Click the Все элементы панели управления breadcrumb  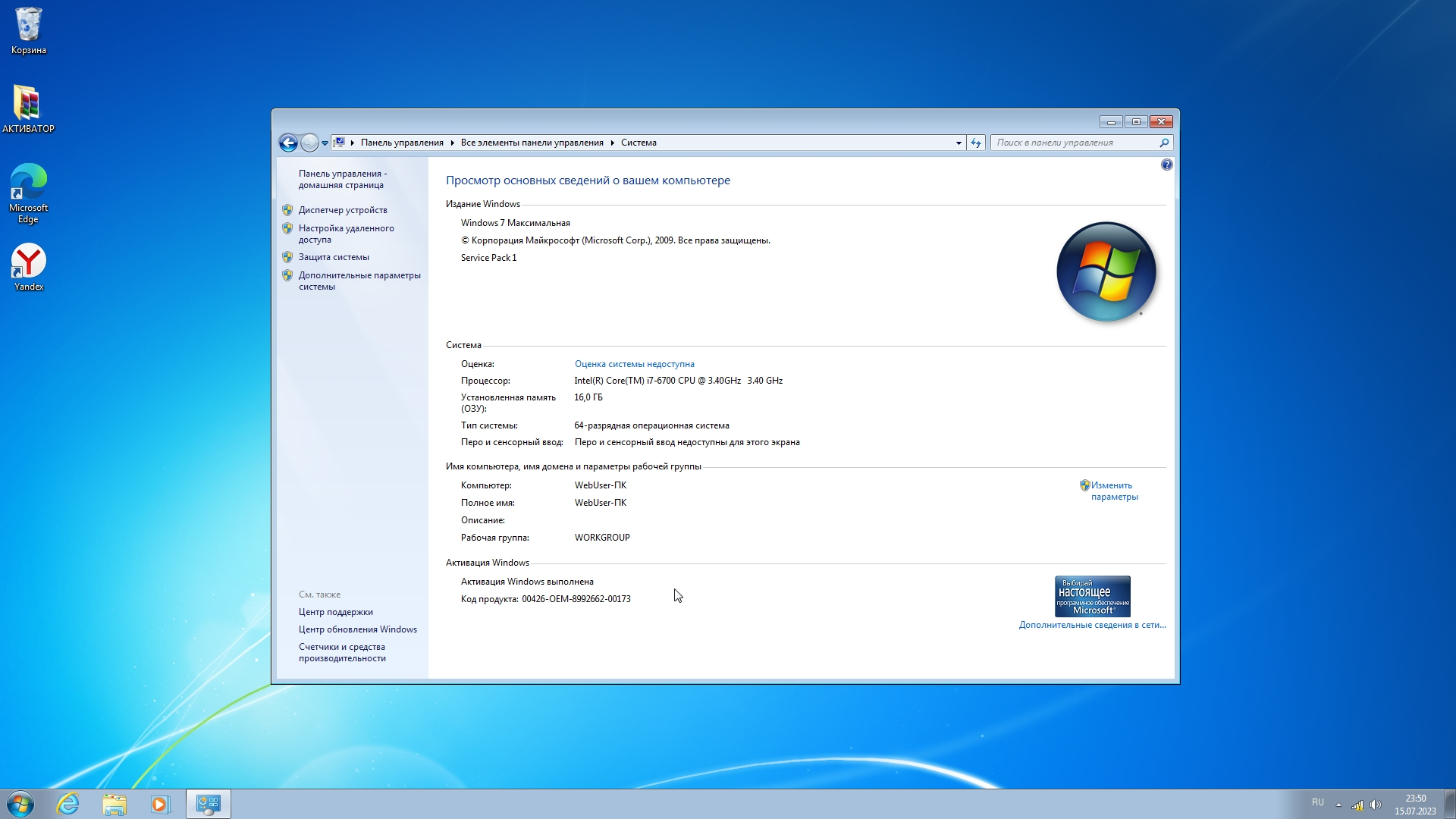(532, 143)
